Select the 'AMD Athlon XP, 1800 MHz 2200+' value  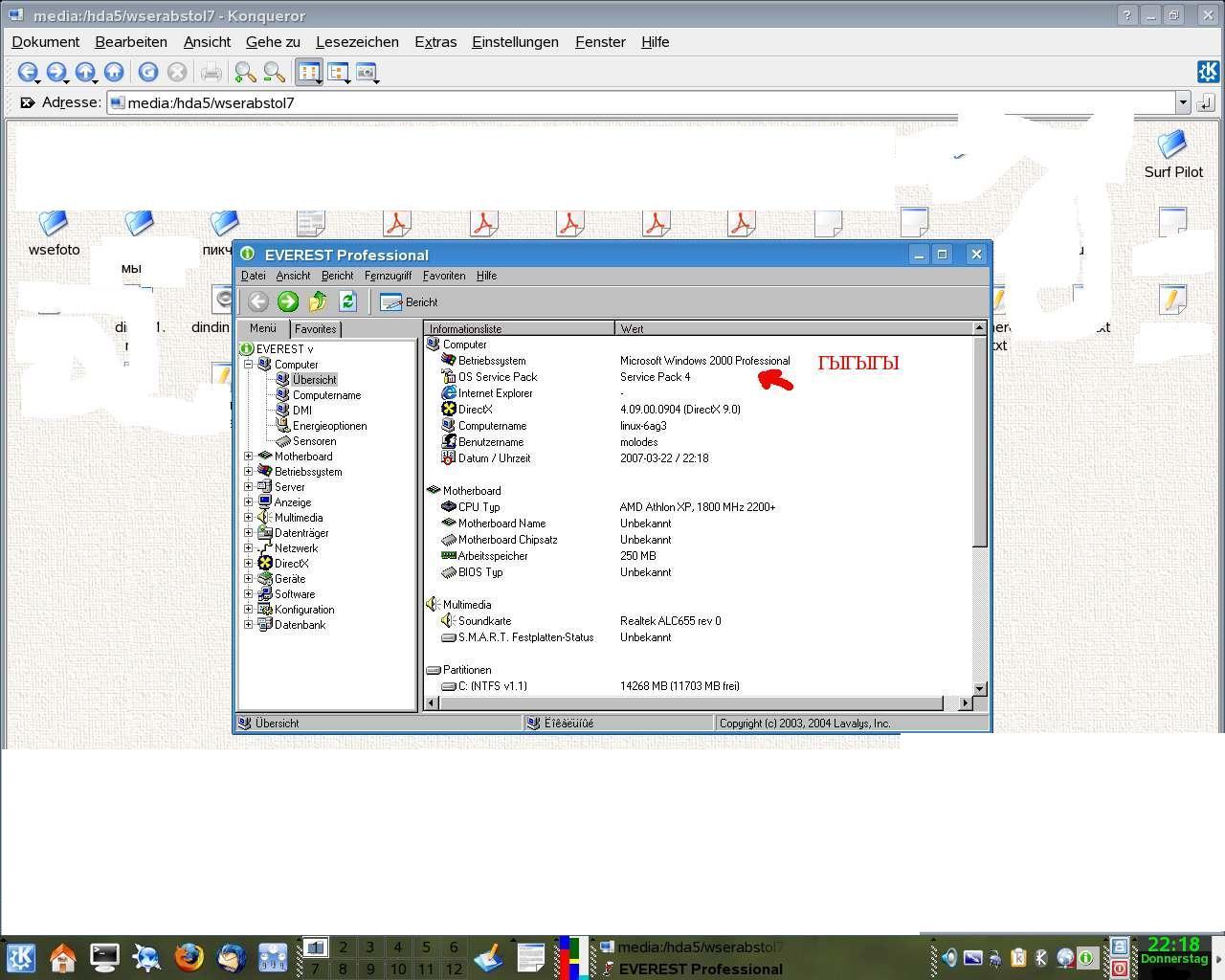(698, 507)
